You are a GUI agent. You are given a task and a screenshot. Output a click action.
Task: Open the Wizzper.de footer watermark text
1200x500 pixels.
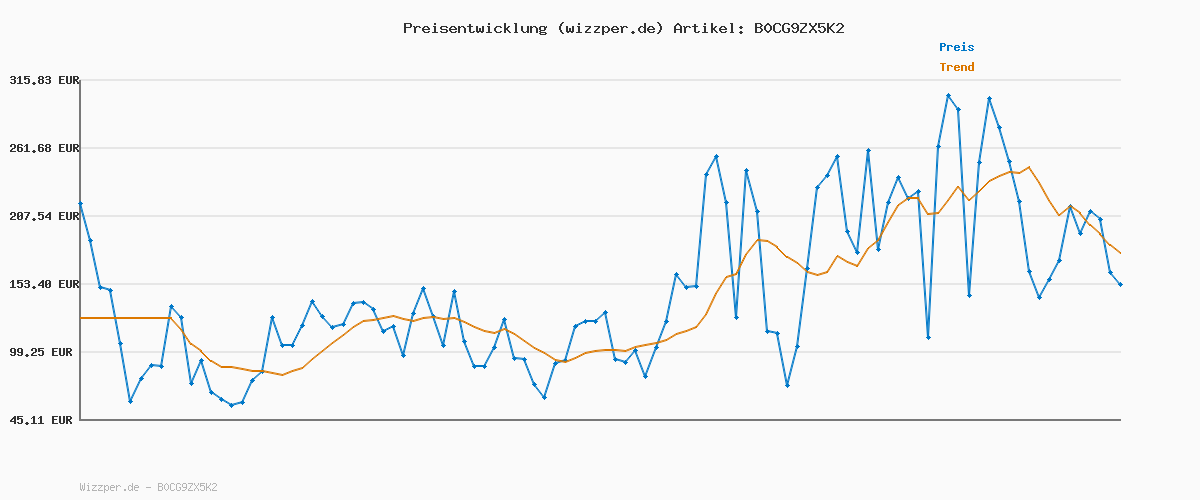pyautogui.click(x=148, y=487)
